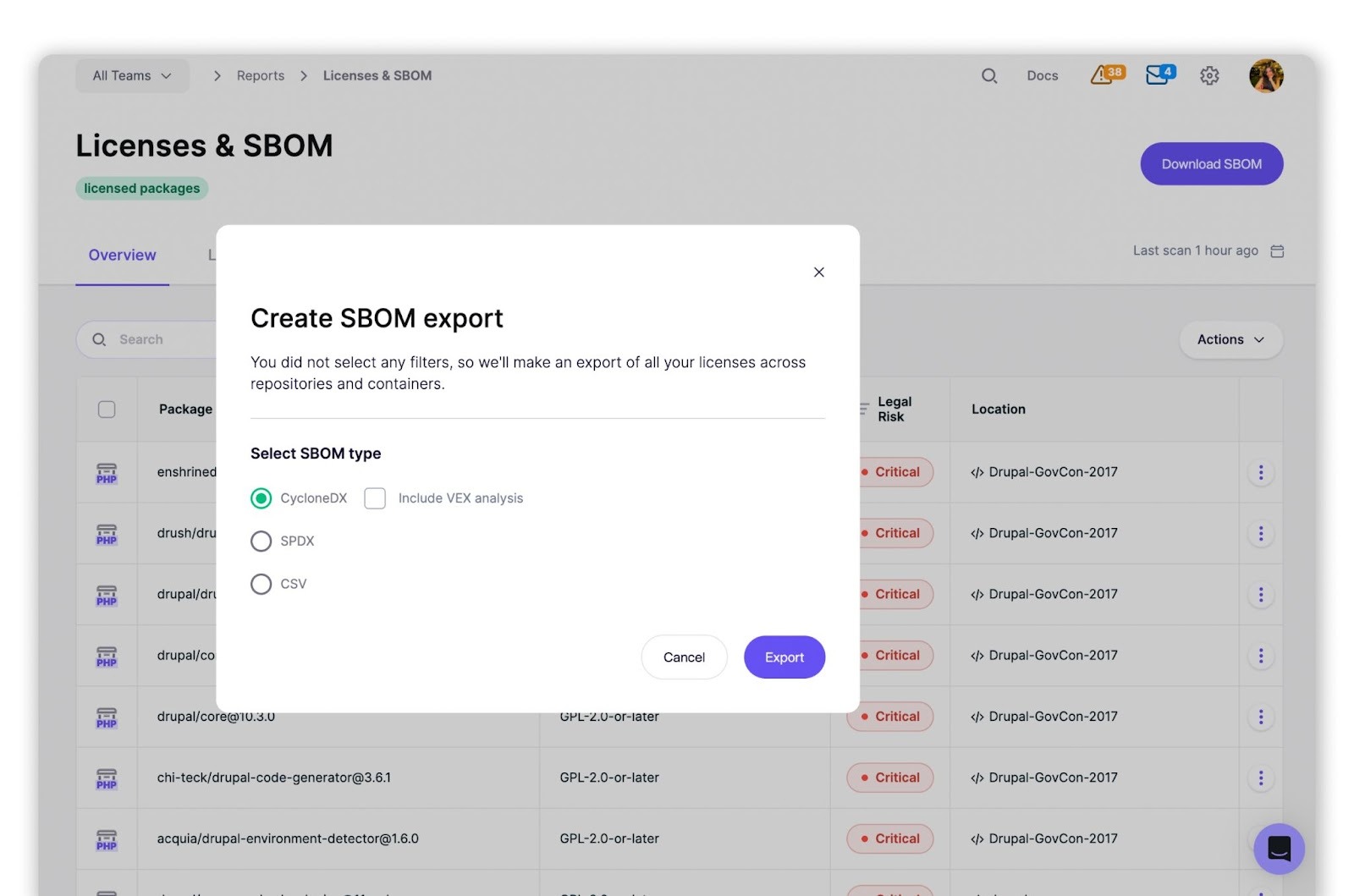Click the search magnifier icon in header
Image resolution: width=1354 pixels, height=896 pixels.
tap(988, 76)
